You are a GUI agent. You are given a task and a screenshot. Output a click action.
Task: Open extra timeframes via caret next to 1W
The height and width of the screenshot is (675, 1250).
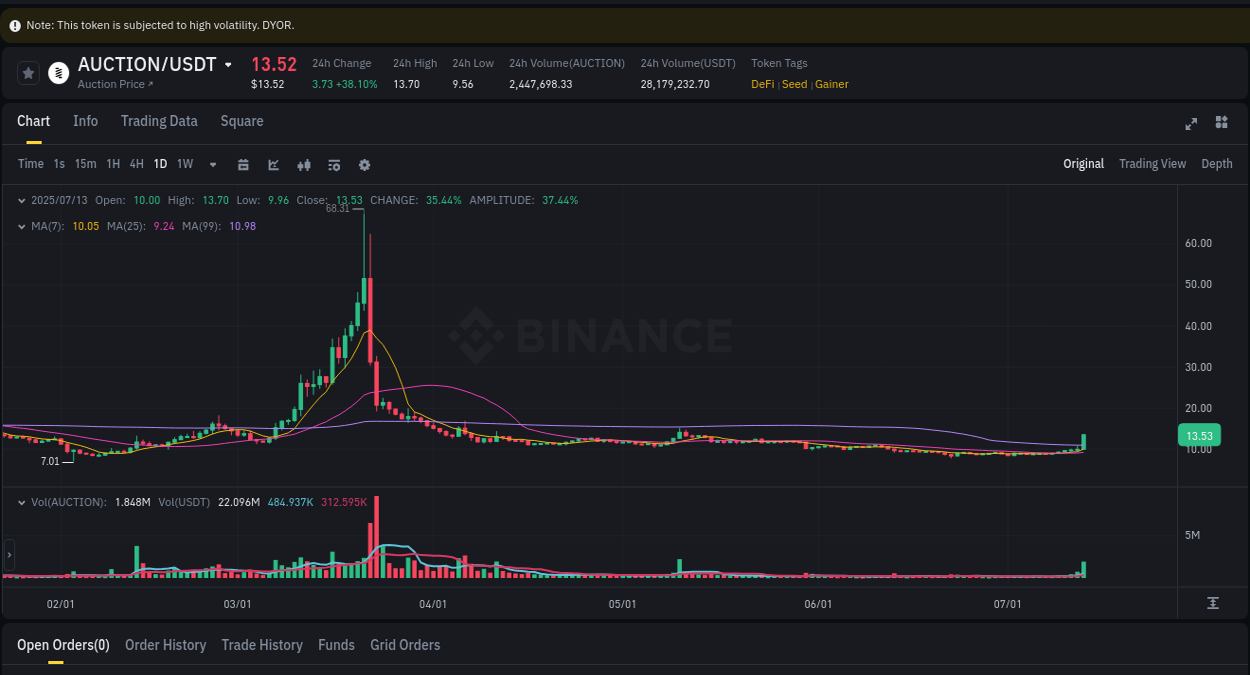click(212, 164)
